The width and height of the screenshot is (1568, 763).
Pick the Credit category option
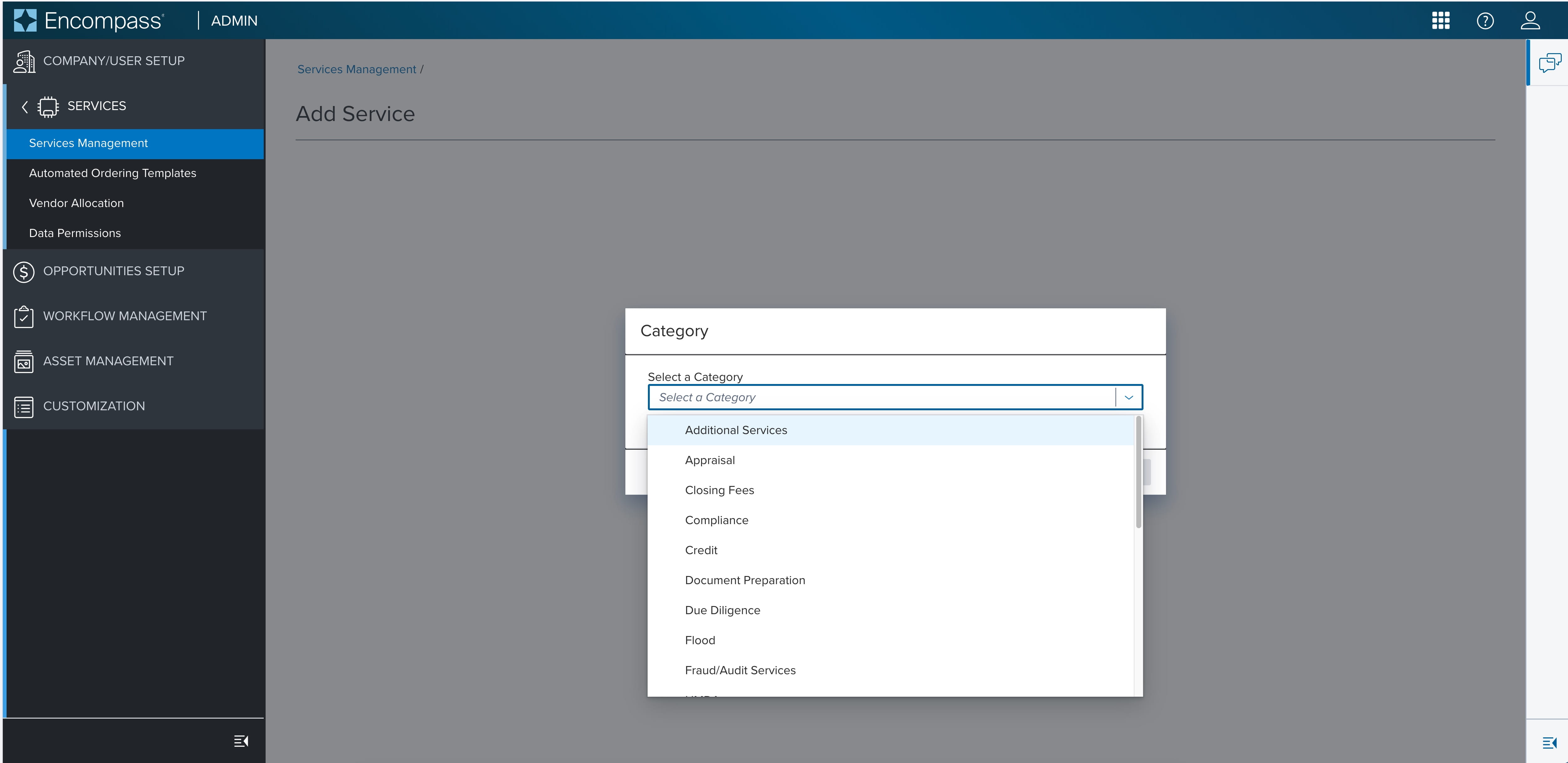click(x=700, y=550)
